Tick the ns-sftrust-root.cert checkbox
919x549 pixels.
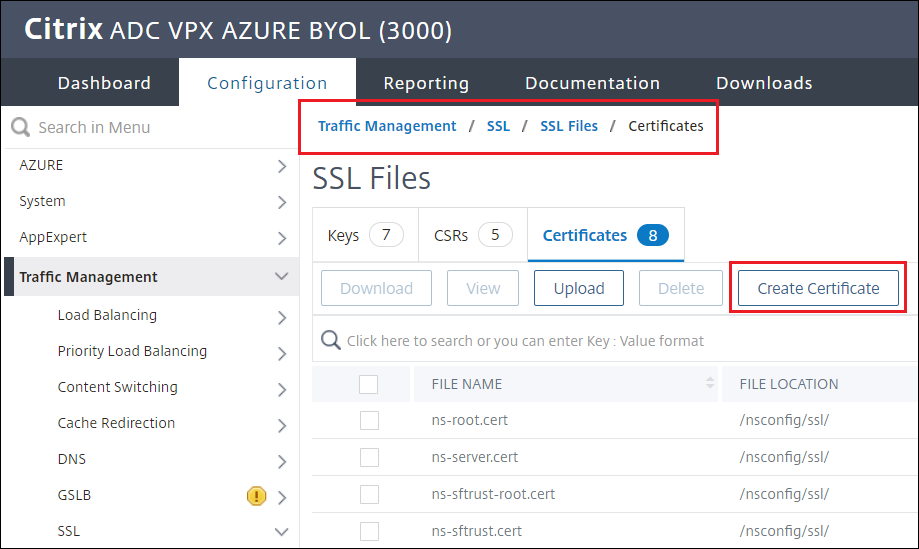coord(369,494)
